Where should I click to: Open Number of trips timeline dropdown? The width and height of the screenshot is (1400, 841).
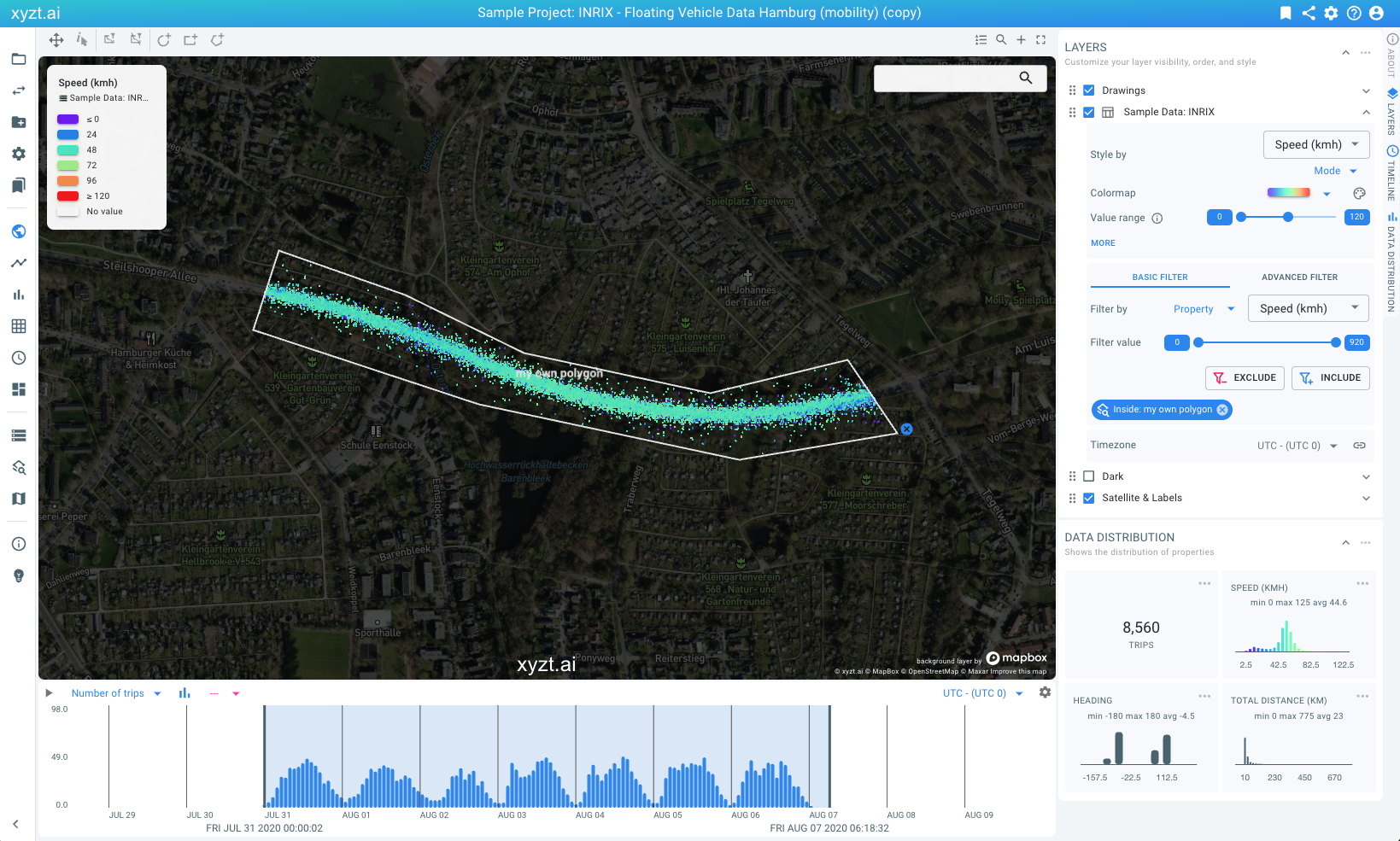point(116,693)
